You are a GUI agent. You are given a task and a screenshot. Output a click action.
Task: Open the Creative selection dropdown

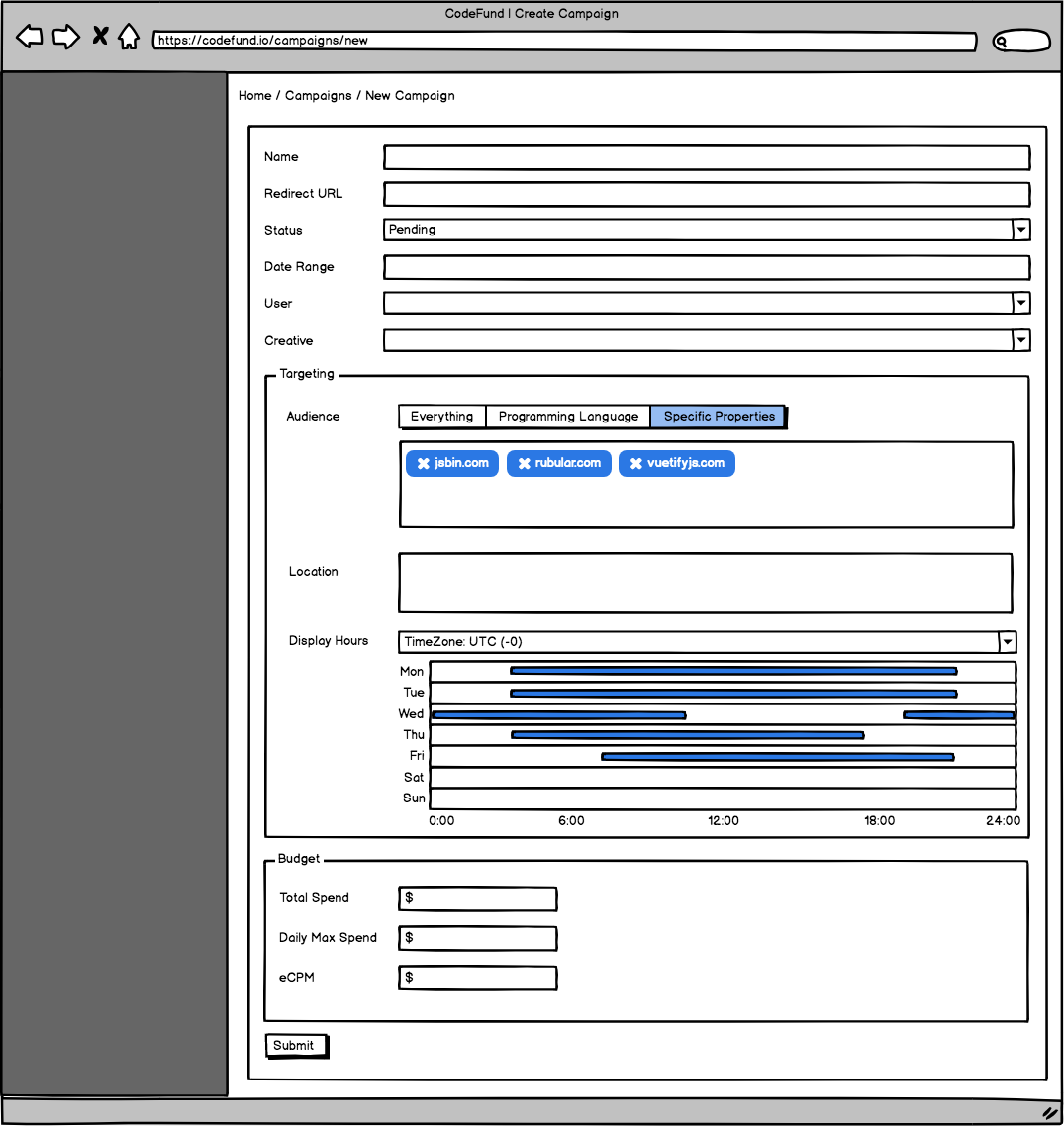1020,340
